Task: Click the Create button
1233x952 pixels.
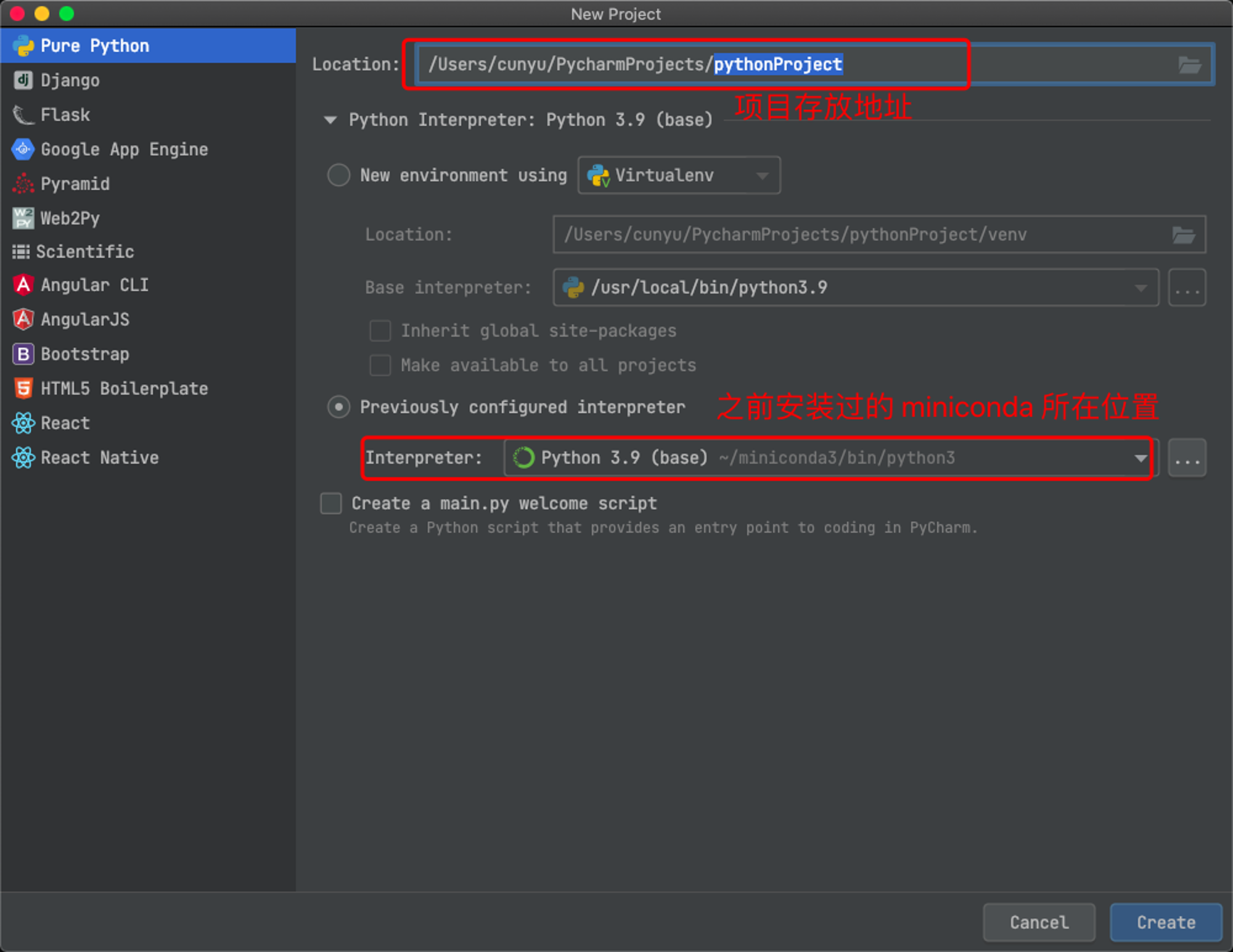Action: [x=1166, y=922]
